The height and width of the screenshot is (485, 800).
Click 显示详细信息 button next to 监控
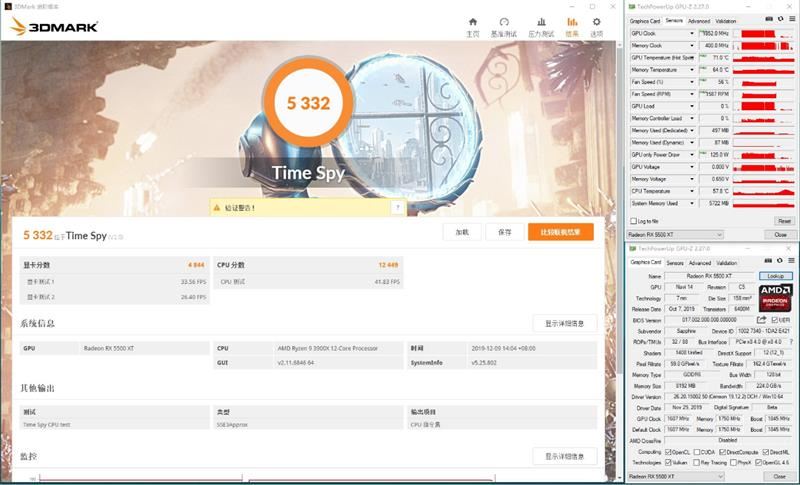pos(564,456)
